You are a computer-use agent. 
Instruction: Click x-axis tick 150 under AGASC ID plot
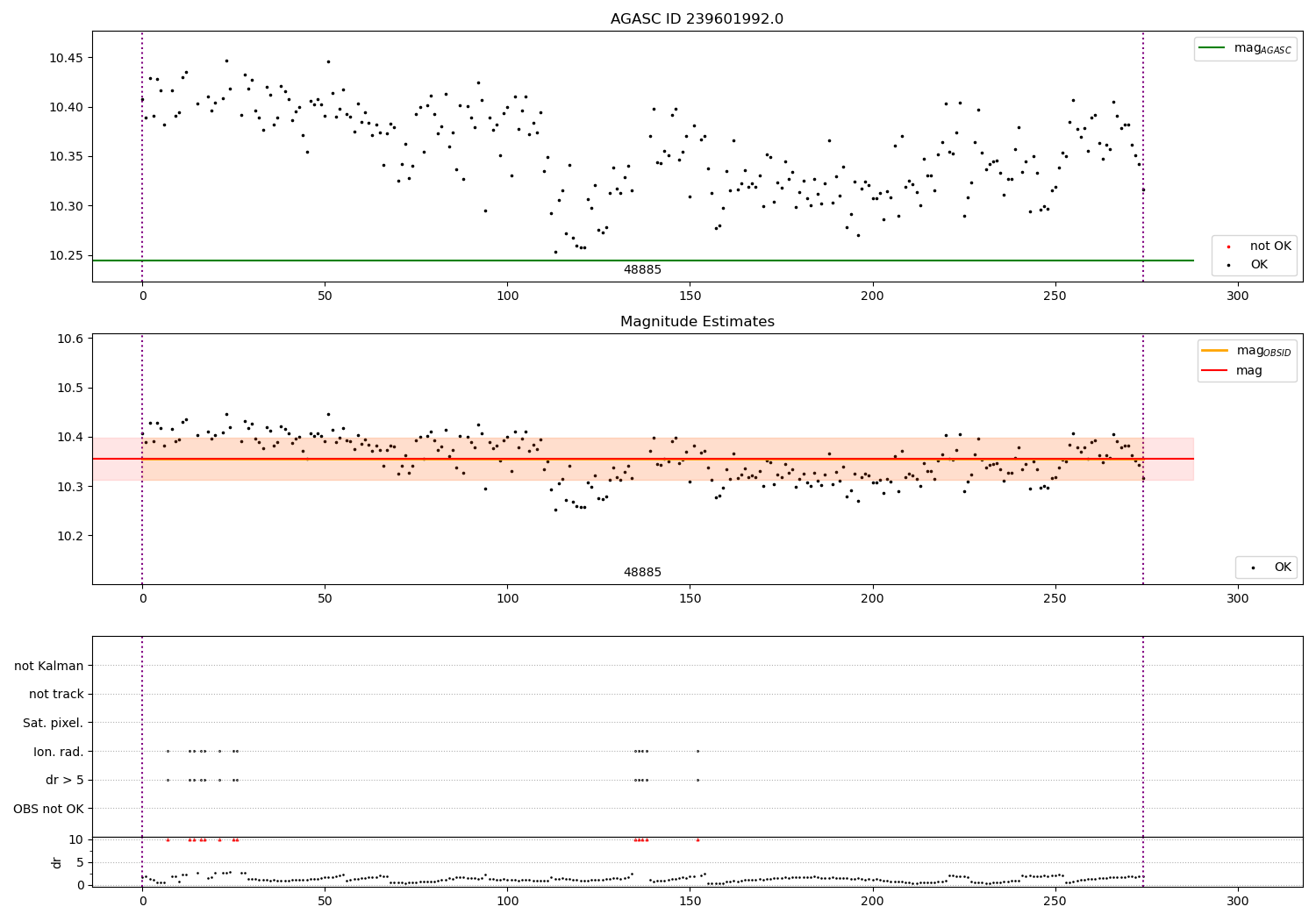click(x=690, y=296)
